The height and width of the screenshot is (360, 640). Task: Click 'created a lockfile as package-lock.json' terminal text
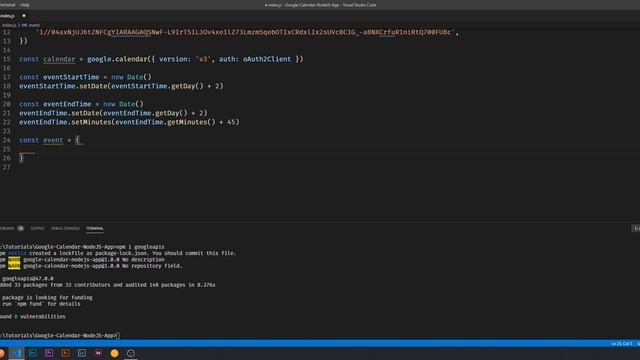[x=89, y=253]
